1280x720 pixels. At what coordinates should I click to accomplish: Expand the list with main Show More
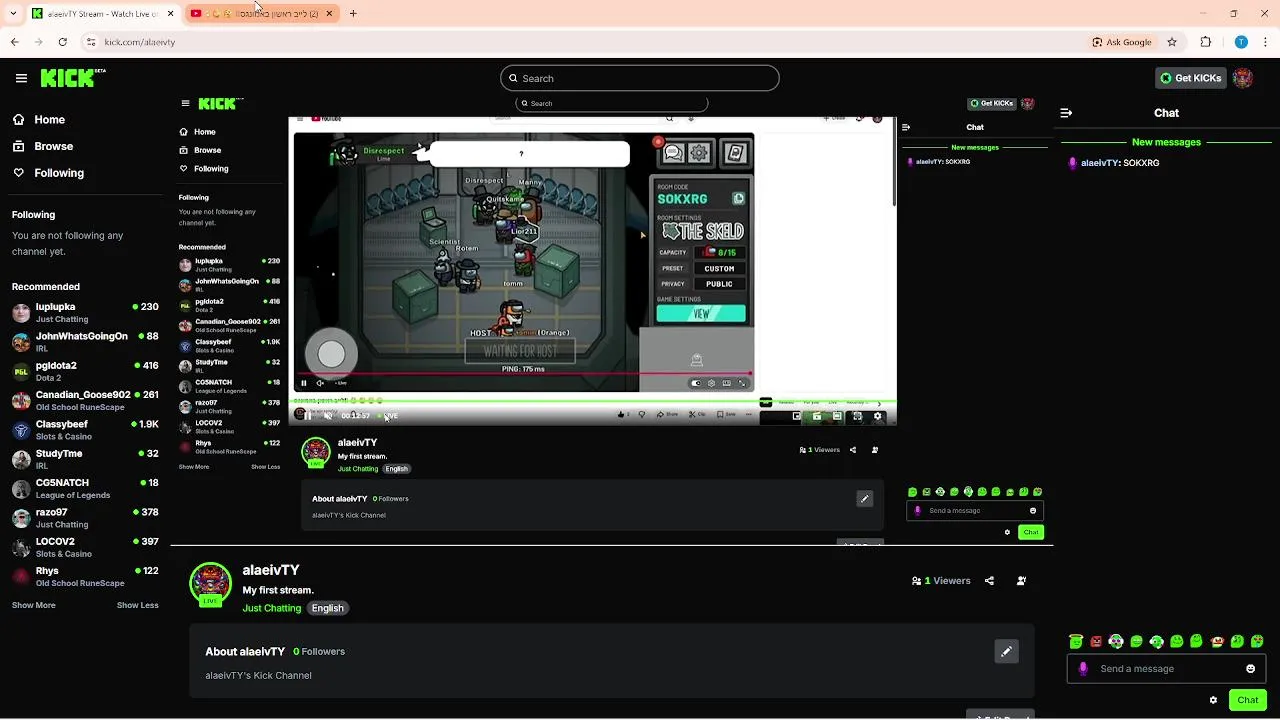pyautogui.click(x=33, y=605)
